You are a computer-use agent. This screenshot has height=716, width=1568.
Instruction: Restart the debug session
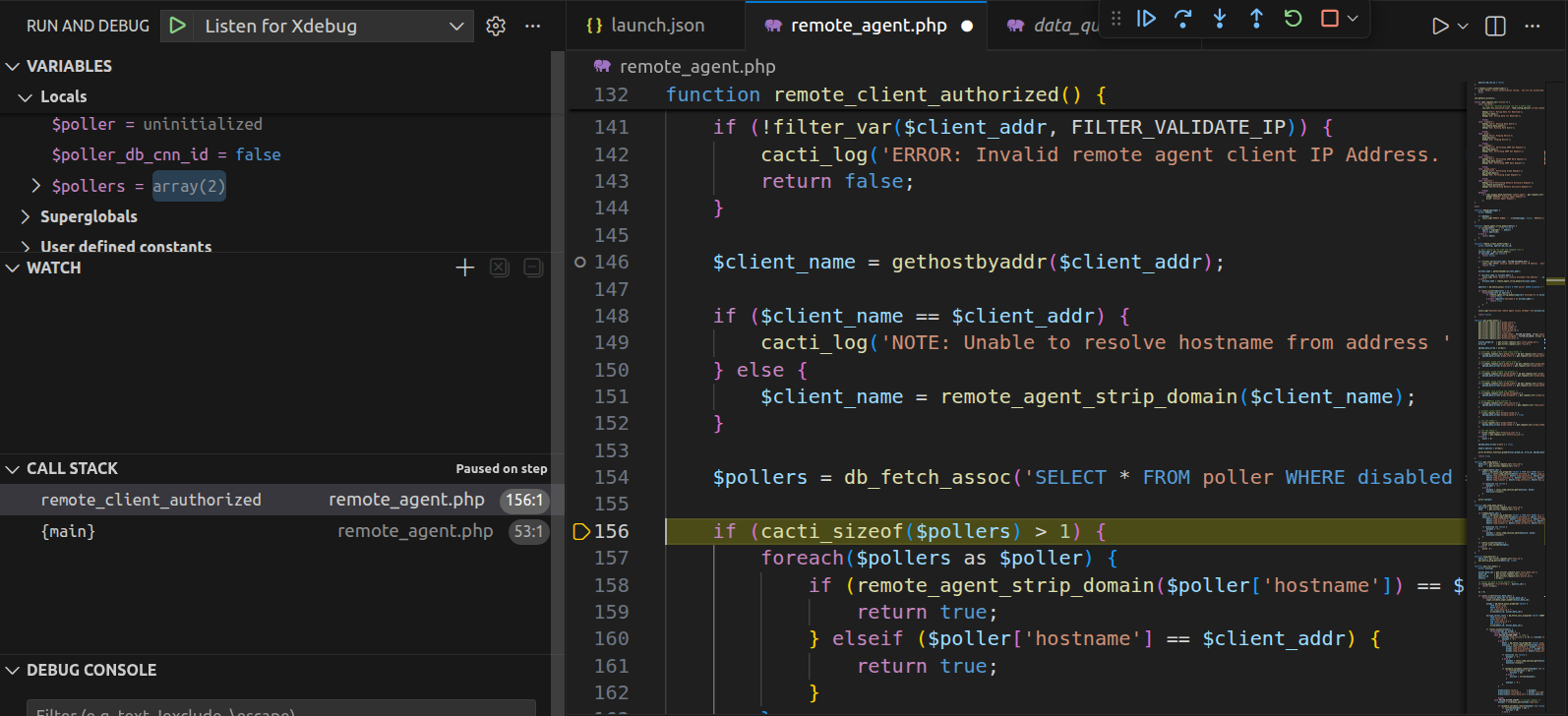(1293, 19)
